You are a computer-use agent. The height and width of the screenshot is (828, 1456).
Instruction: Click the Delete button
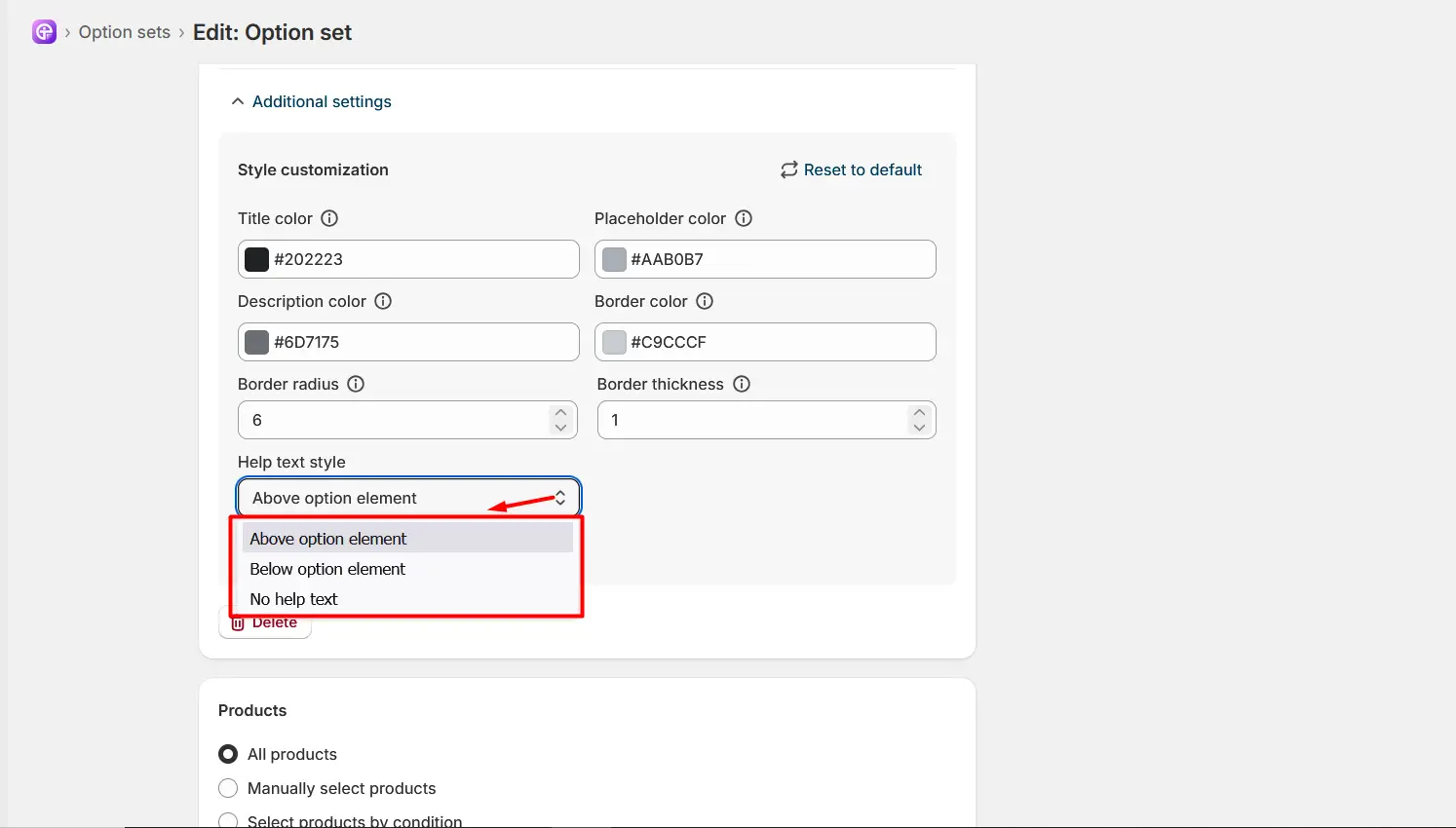point(265,622)
